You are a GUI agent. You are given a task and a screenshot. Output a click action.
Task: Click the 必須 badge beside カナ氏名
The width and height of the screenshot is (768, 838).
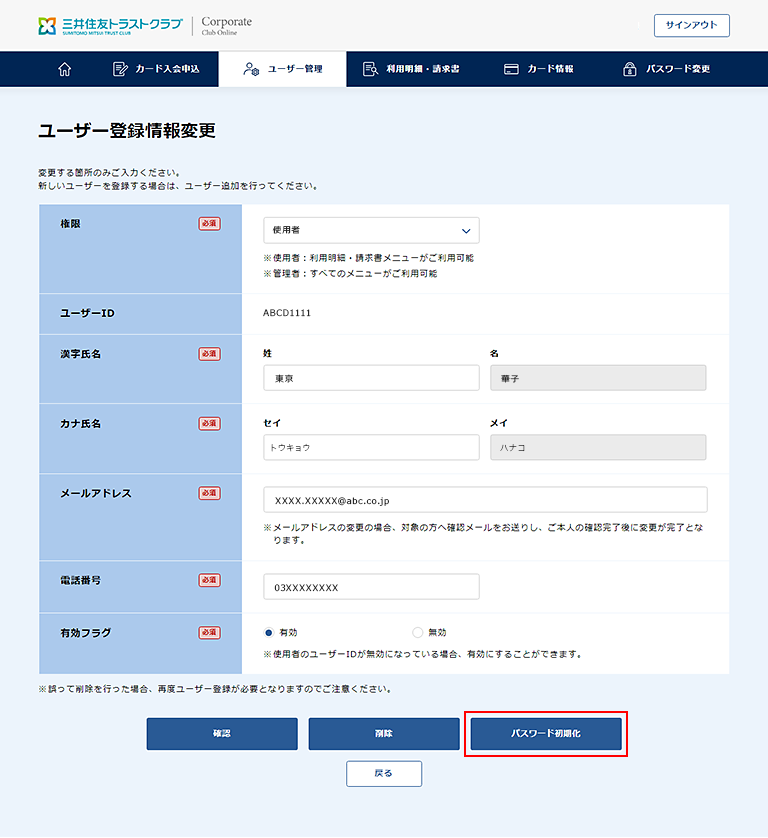point(210,423)
